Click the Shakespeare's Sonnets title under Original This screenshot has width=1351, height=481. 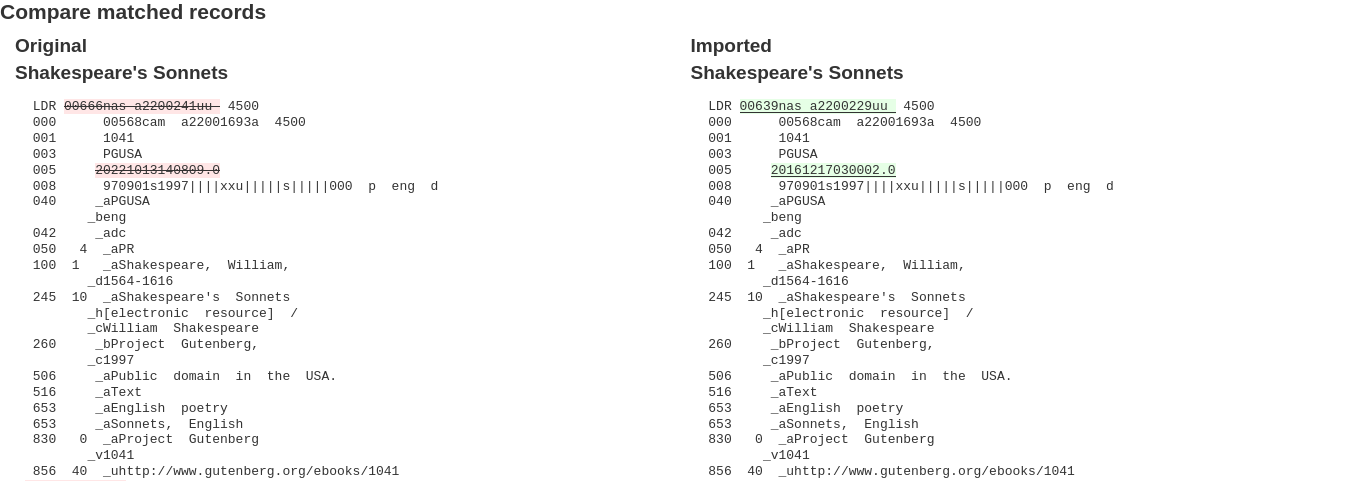point(121,73)
